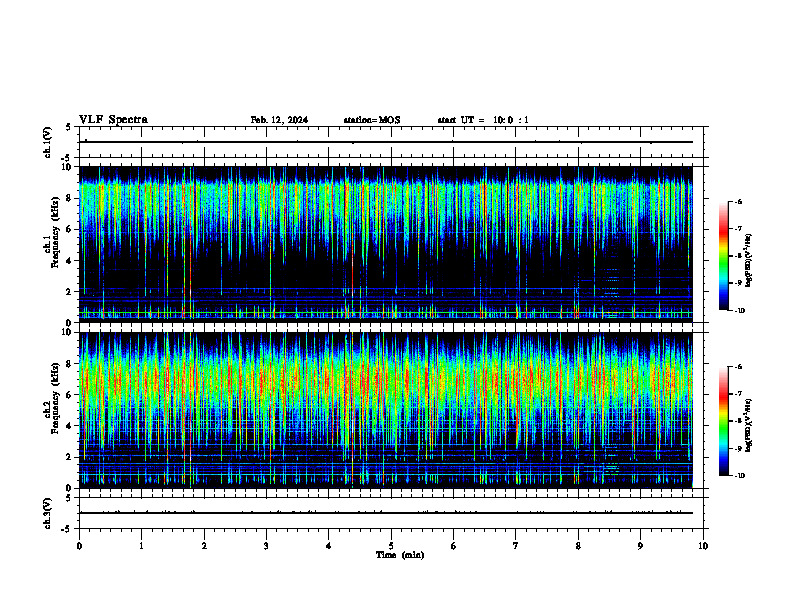Click the 'start UT = 10:0 :1' text

[483, 120]
